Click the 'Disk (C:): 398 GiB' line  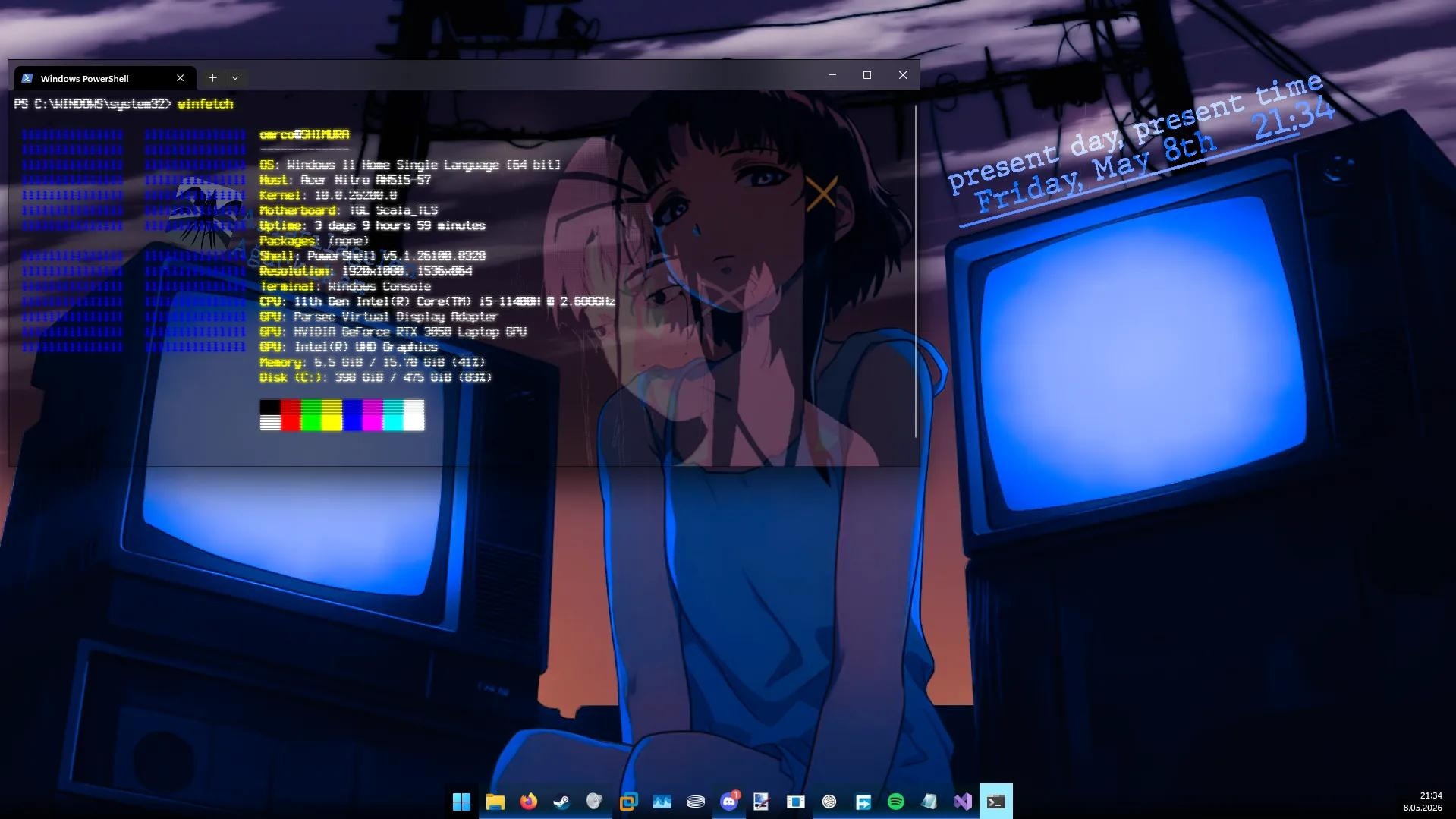[376, 377]
